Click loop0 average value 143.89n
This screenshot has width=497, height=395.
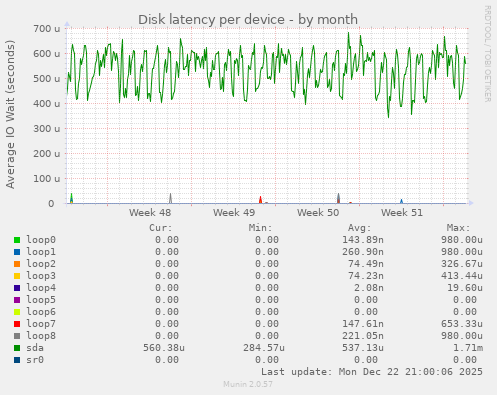[363, 240]
